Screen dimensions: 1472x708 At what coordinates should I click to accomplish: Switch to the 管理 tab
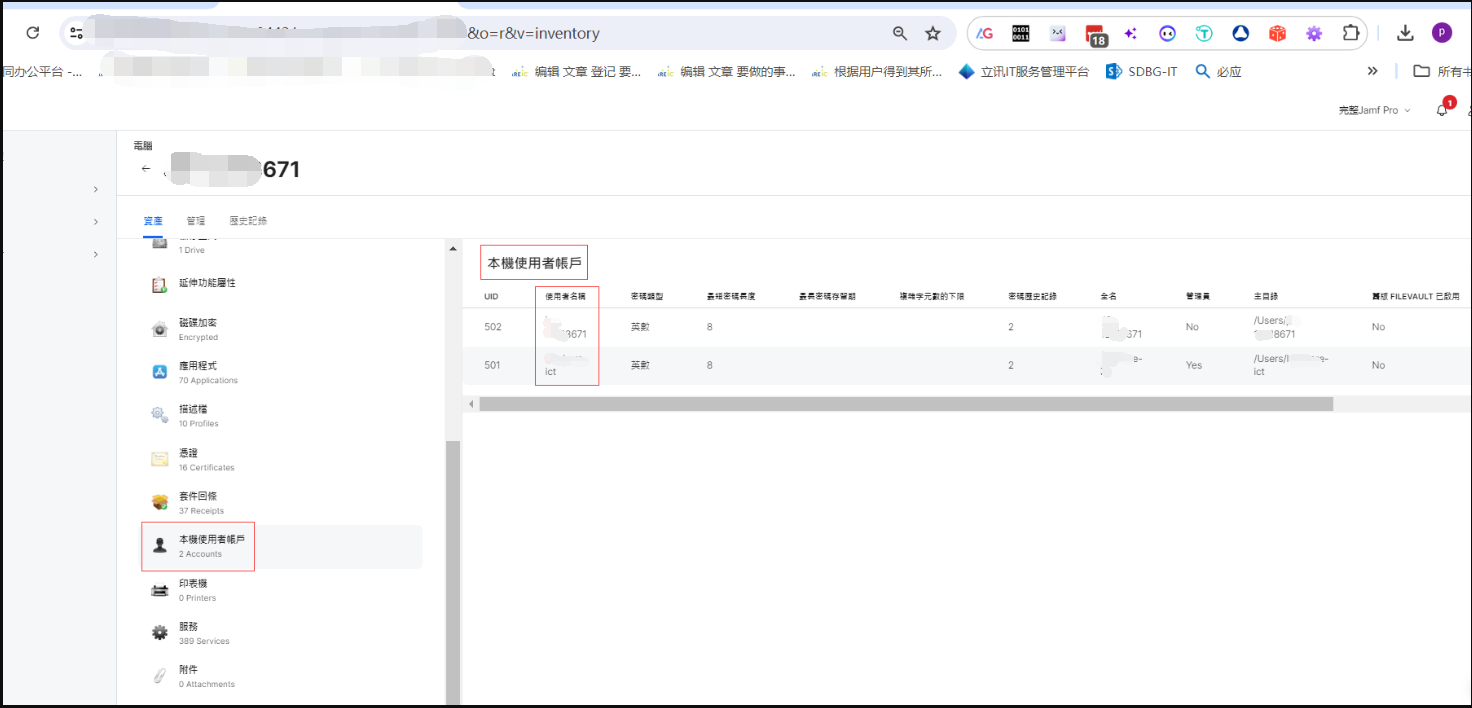[x=195, y=220]
